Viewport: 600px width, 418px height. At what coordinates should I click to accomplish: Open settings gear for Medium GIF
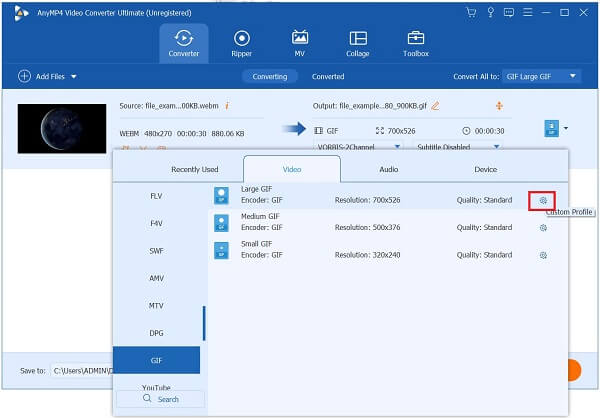pyautogui.click(x=543, y=228)
